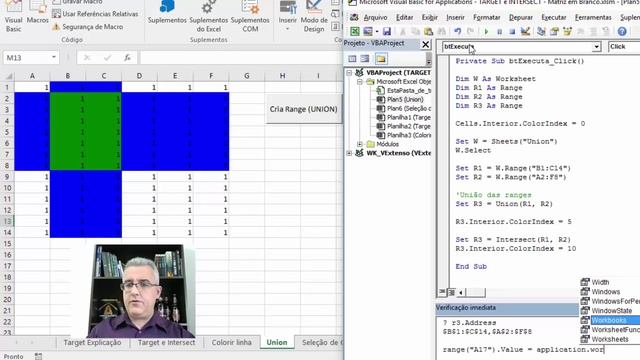This screenshot has width=640, height=360.
Task: Click the Design Mode icon in VBA toolbar
Action: [525, 31]
